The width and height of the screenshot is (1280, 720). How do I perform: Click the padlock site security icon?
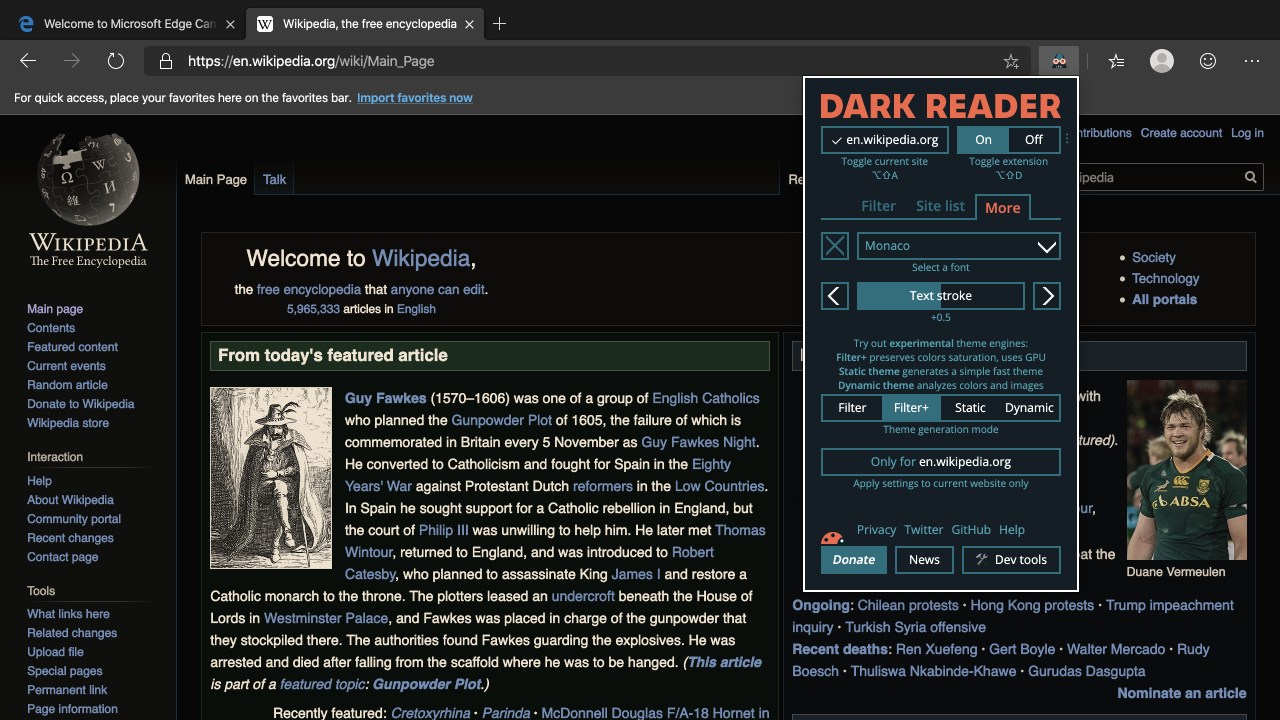[x=166, y=62]
